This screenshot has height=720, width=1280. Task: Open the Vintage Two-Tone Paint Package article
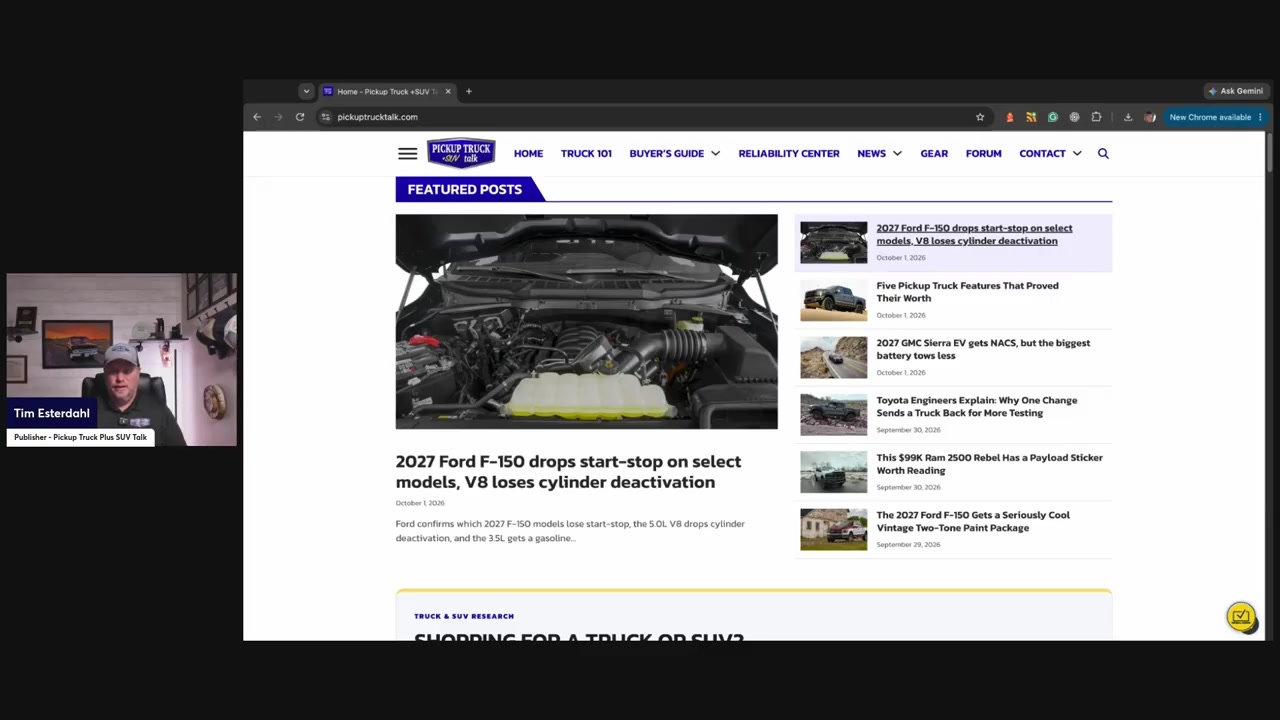[973, 521]
